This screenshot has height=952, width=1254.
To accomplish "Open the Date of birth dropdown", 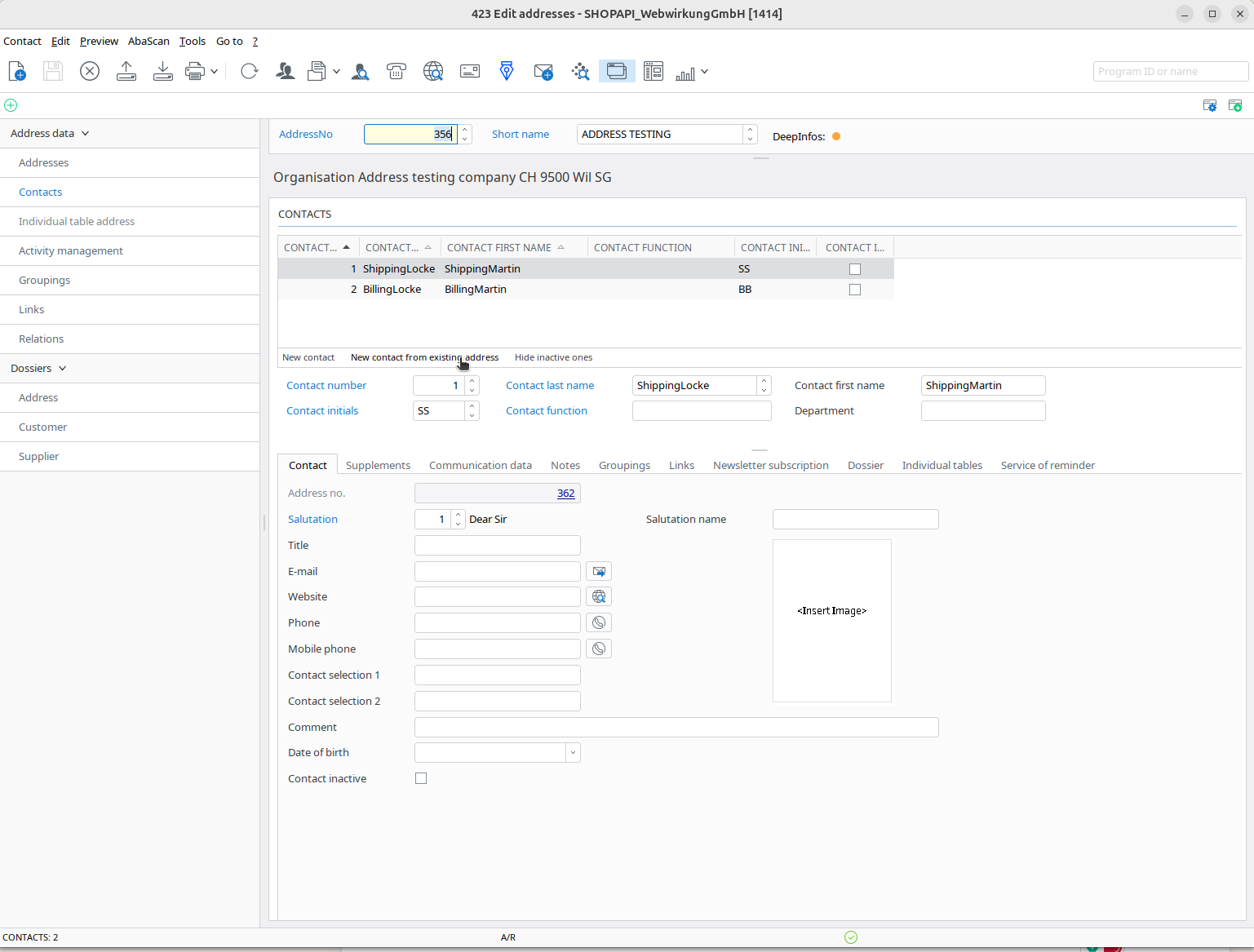I will pyautogui.click(x=573, y=753).
